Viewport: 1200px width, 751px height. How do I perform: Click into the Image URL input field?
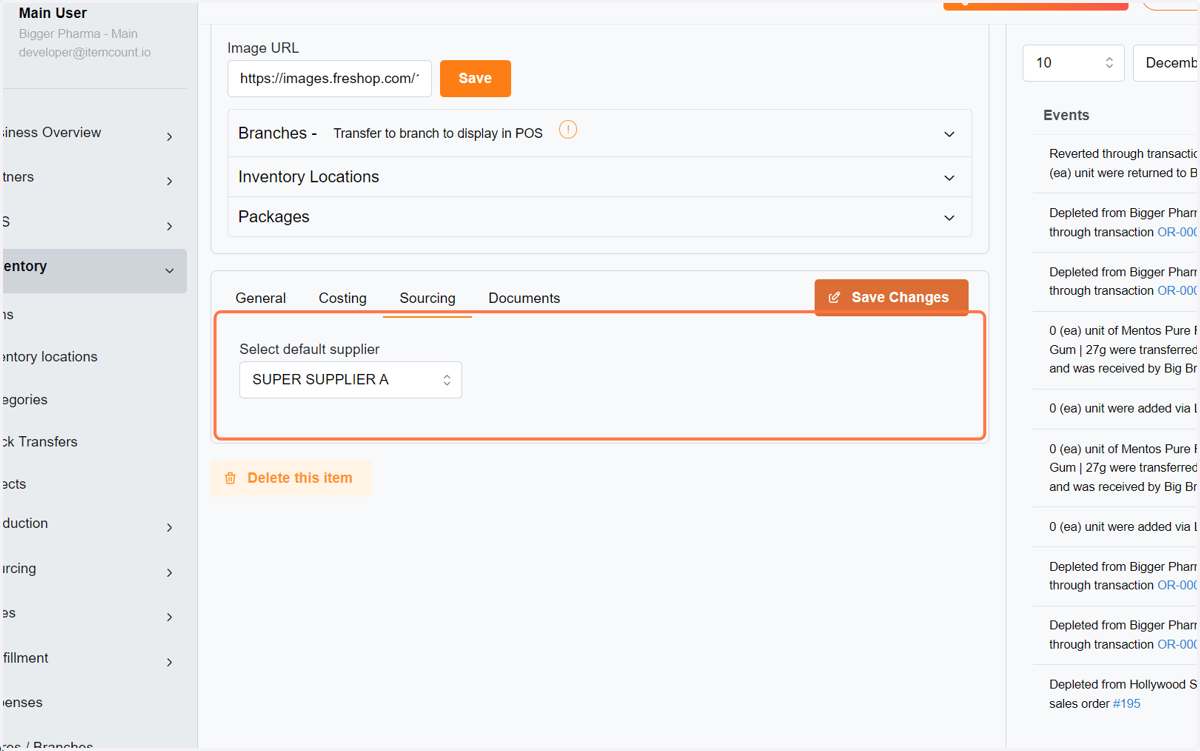tap(329, 79)
